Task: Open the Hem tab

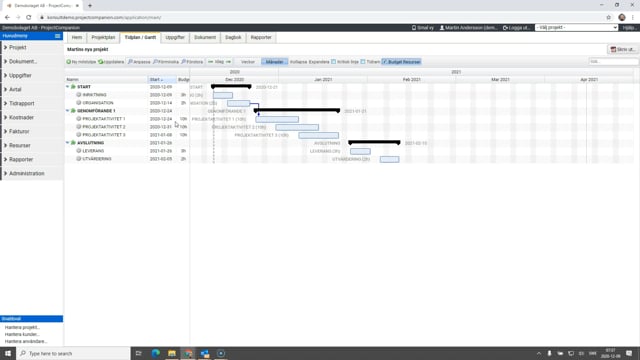Action: click(x=77, y=38)
